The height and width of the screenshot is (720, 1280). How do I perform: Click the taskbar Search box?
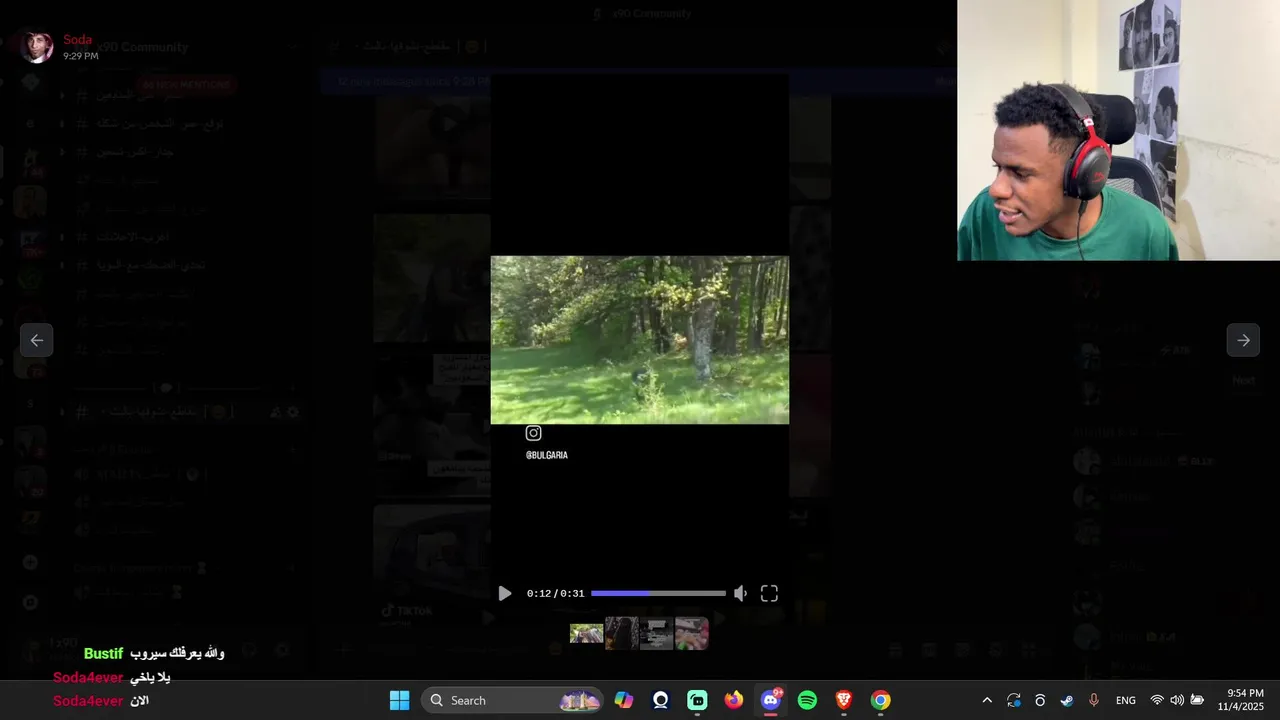[x=512, y=700]
